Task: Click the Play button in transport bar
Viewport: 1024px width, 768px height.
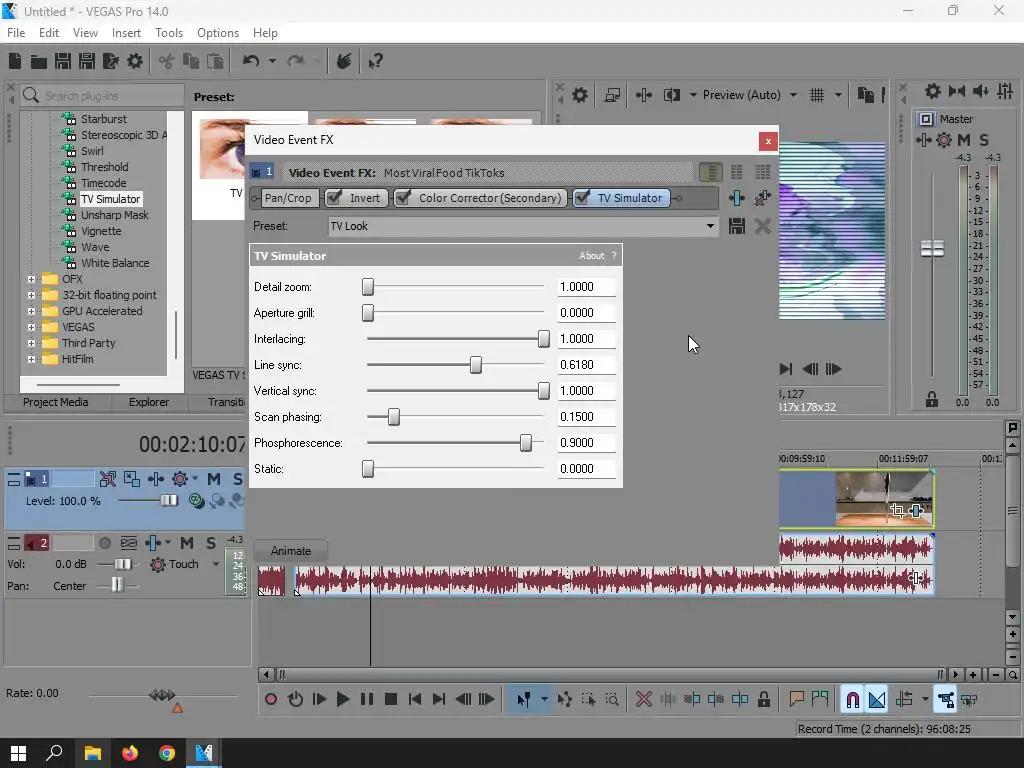Action: point(342,699)
